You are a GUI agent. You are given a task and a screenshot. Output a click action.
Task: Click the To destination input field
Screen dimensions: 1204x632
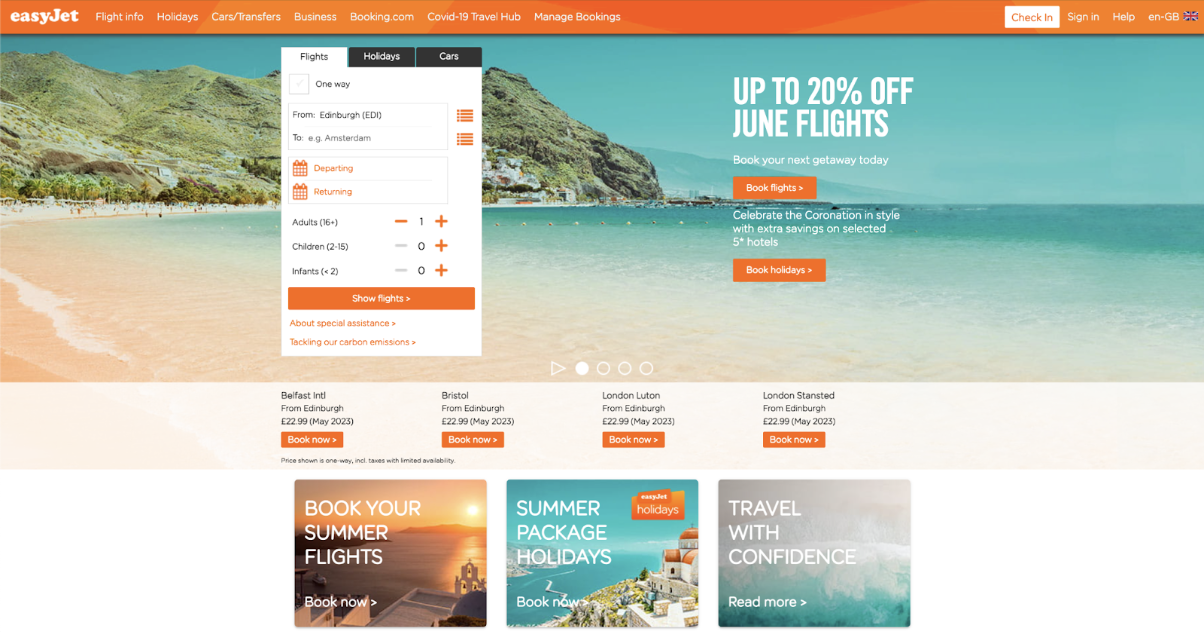coord(368,138)
